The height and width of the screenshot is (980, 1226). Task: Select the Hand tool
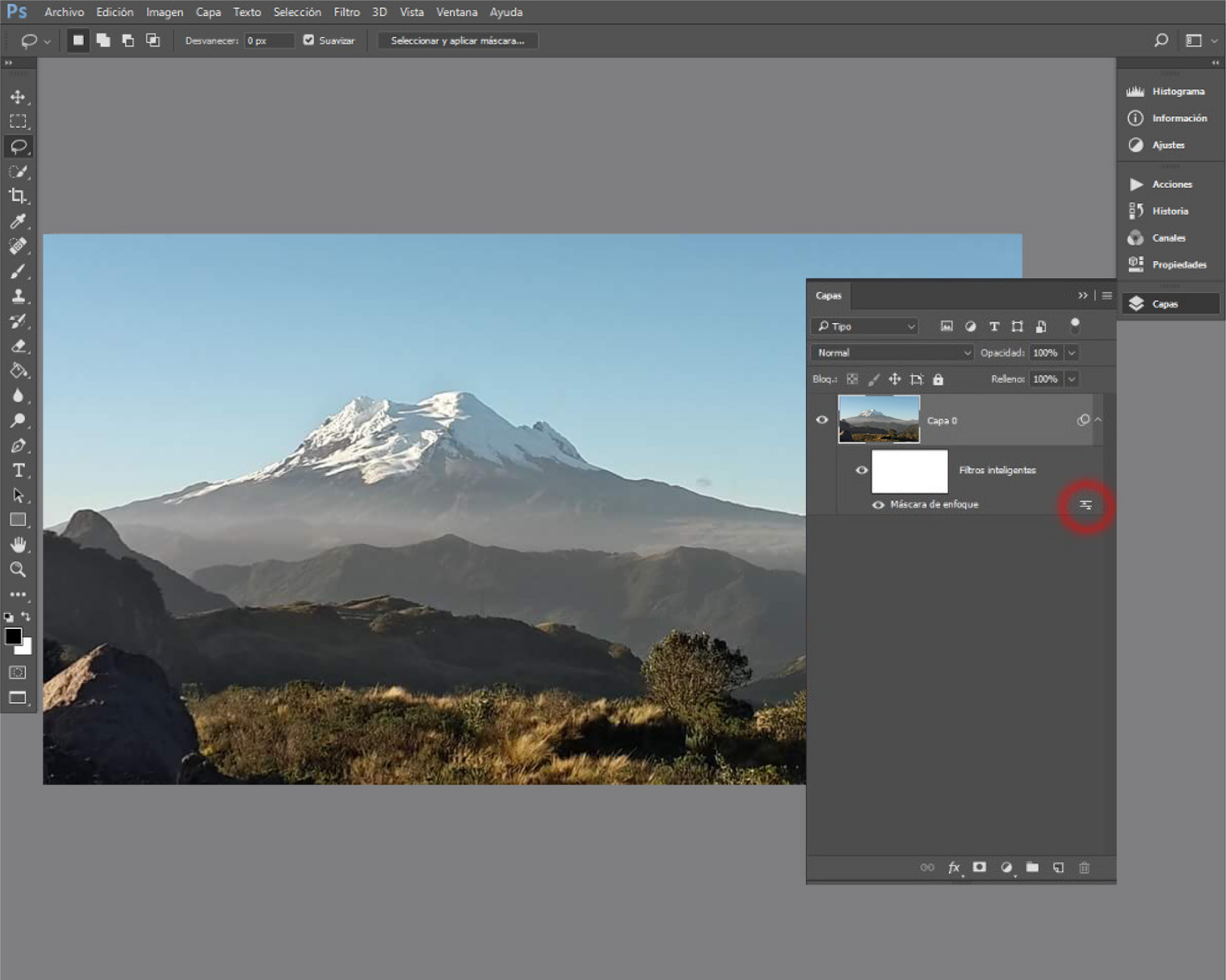tap(18, 545)
